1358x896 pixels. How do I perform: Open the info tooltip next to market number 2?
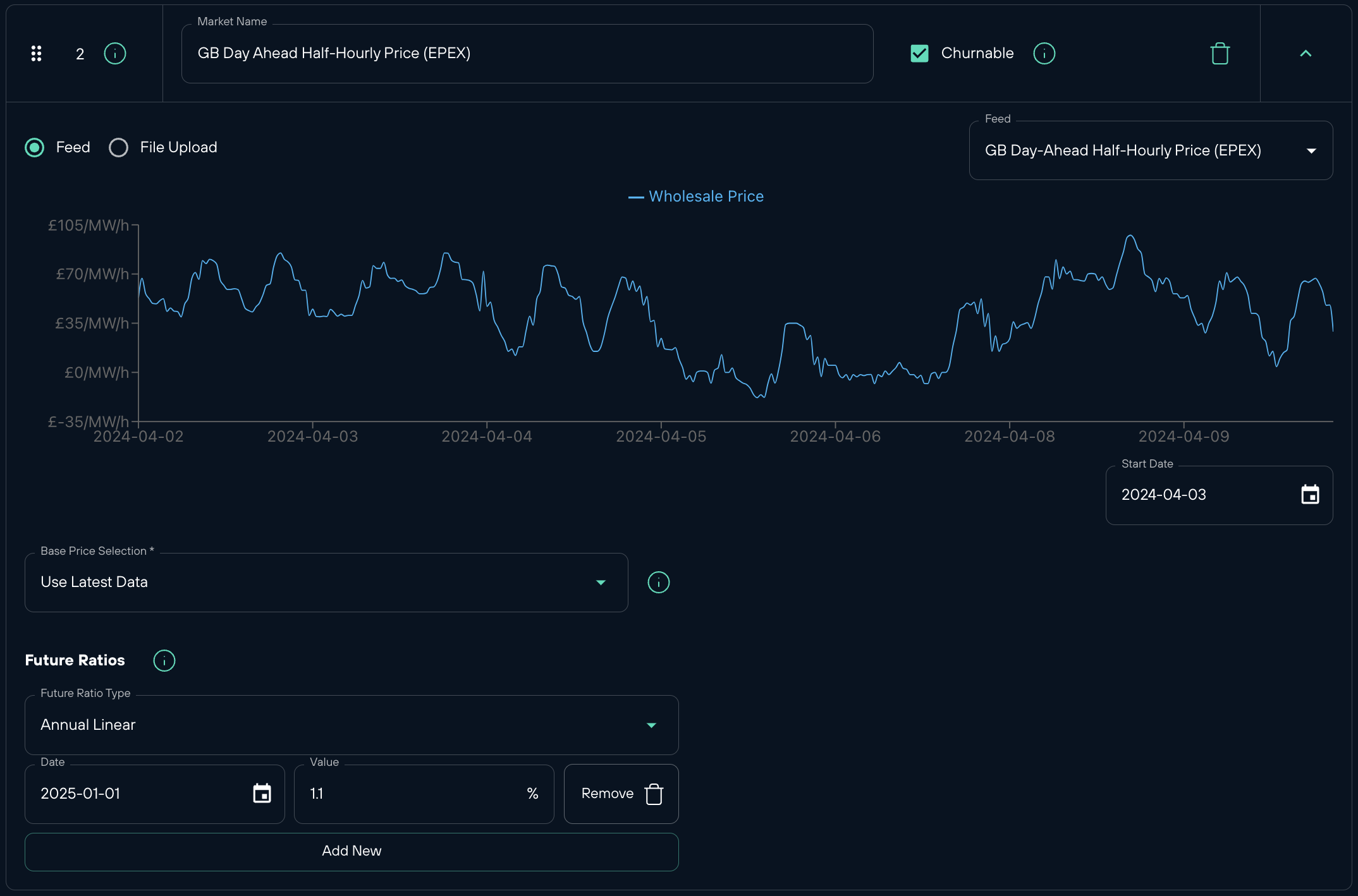click(114, 54)
